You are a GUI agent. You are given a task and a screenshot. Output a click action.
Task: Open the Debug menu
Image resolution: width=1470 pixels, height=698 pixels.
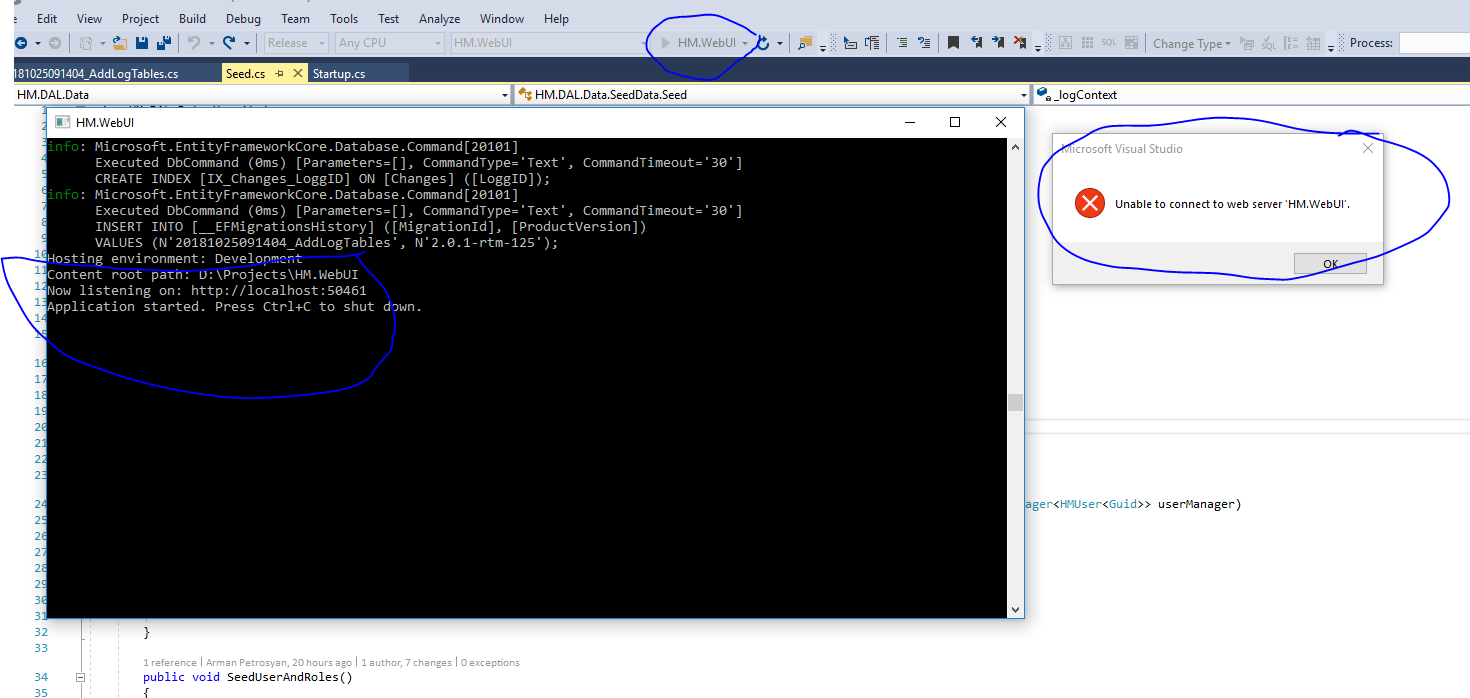pos(243,18)
